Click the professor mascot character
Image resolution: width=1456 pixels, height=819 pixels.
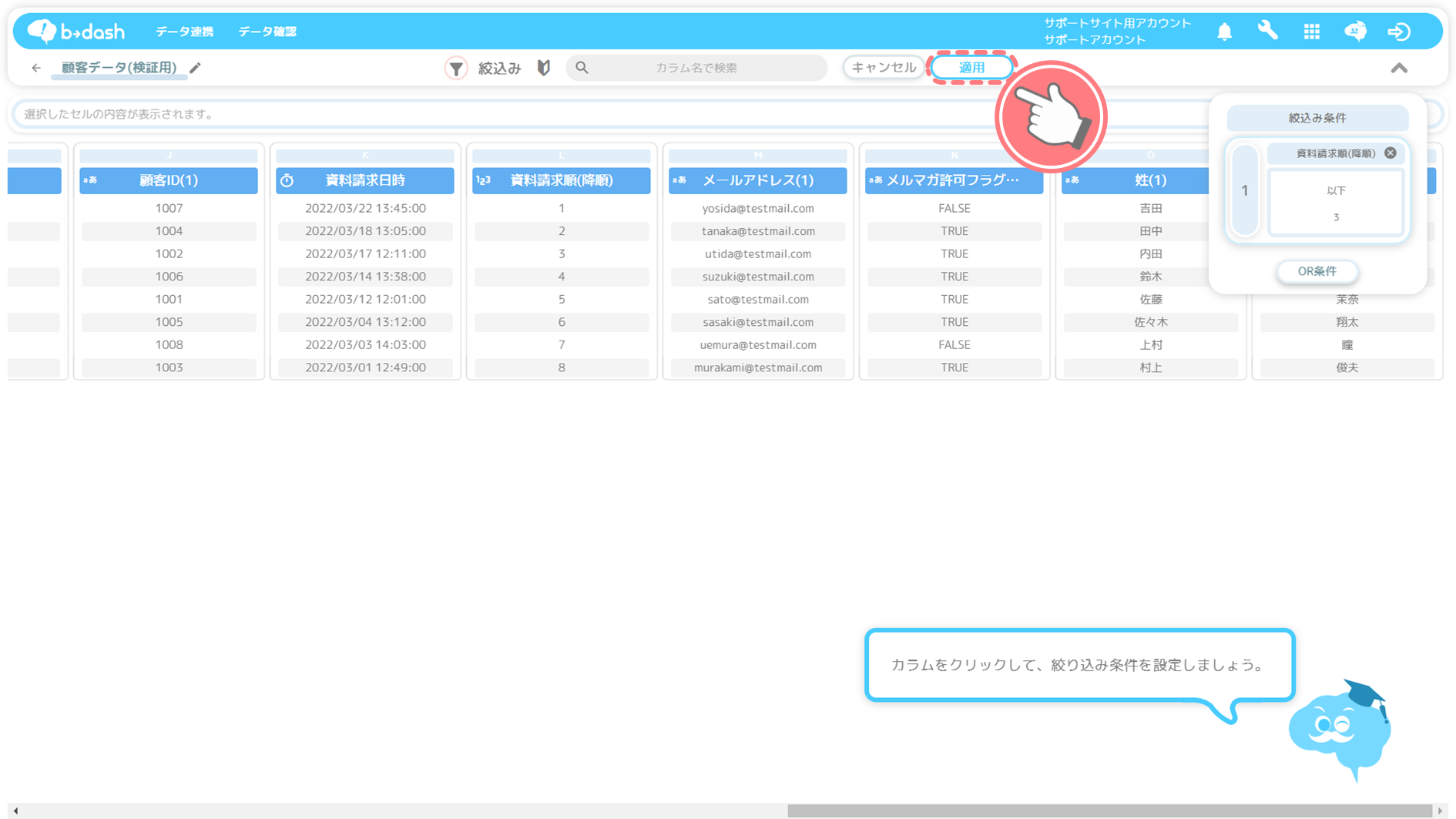pyautogui.click(x=1341, y=731)
